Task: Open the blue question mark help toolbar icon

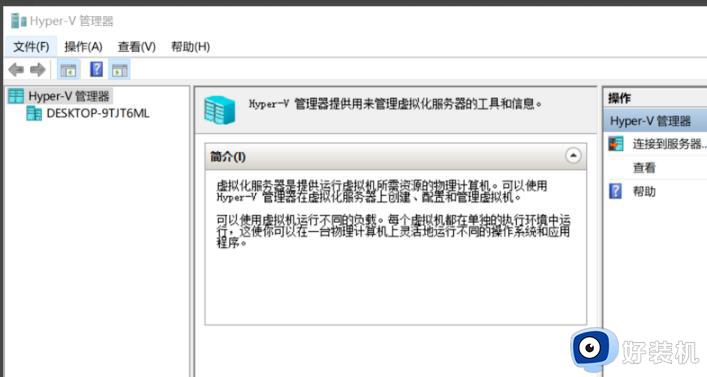Action: pos(96,69)
